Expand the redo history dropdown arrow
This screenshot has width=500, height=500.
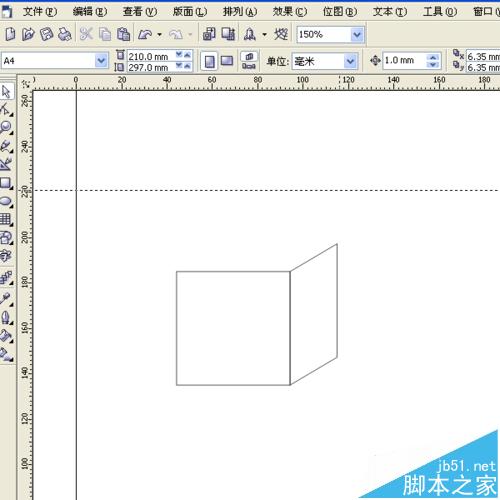click(x=190, y=34)
